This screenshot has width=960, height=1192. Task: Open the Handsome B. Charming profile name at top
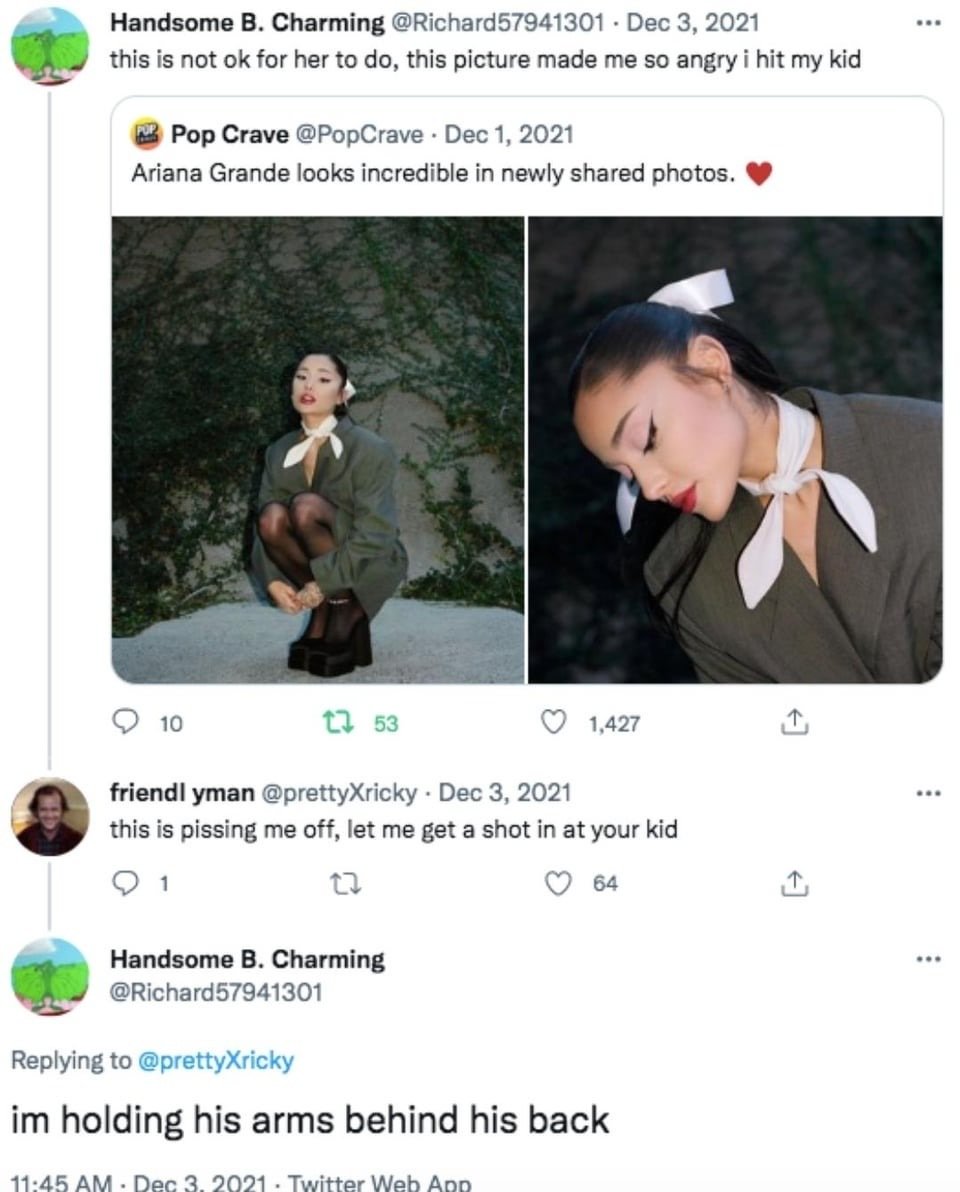tap(247, 23)
